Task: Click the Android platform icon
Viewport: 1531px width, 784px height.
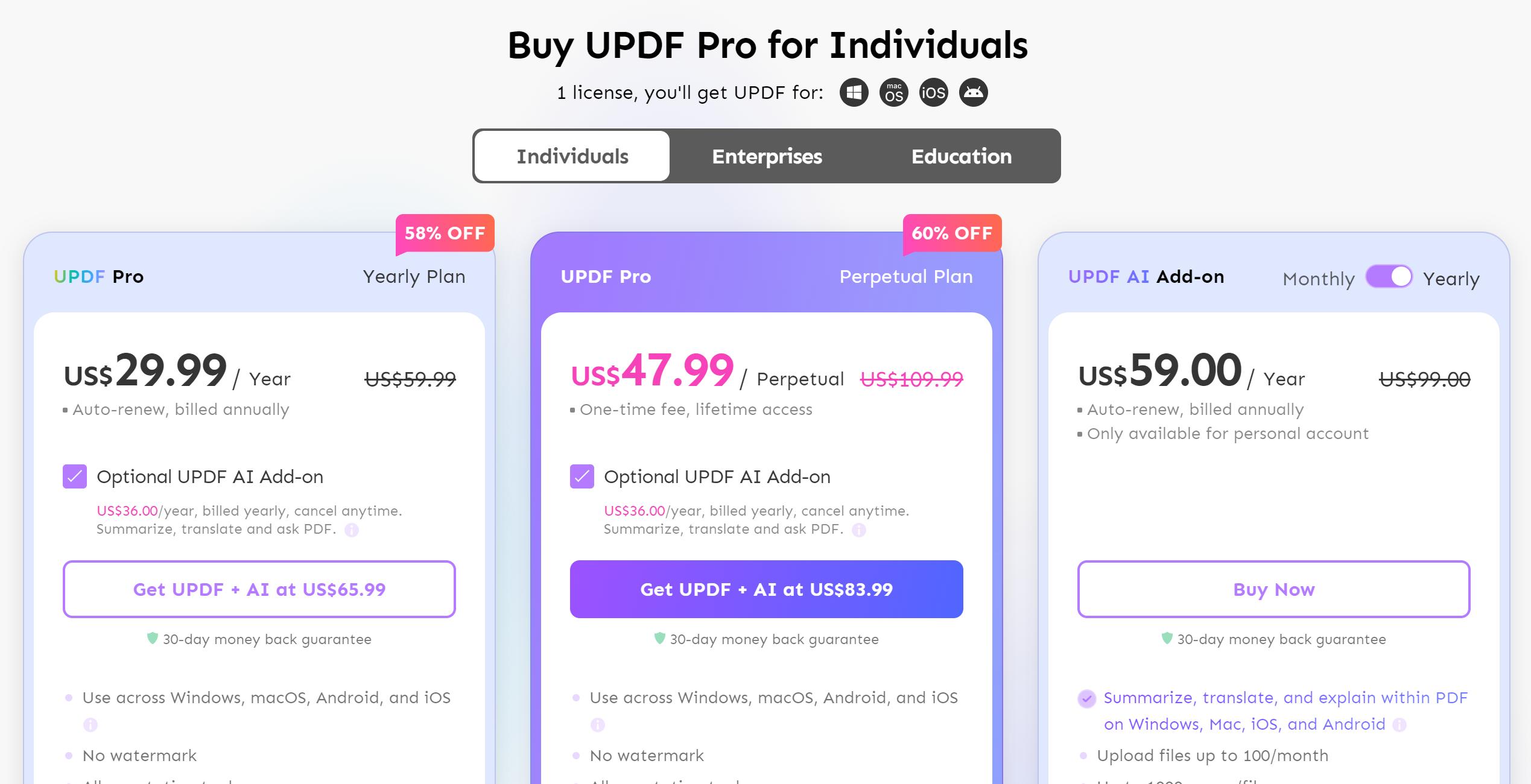Action: coord(973,93)
